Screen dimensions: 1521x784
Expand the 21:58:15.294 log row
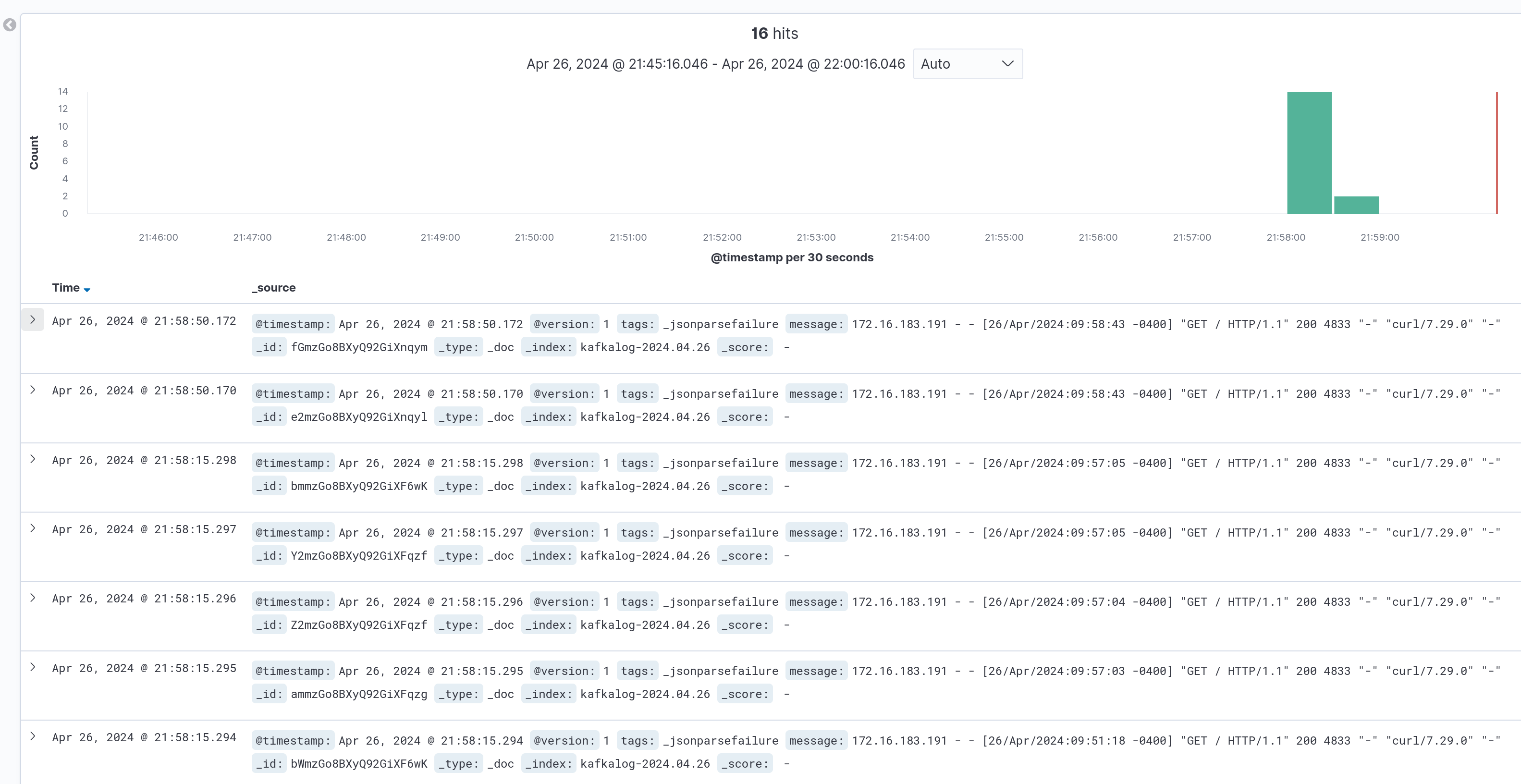(33, 736)
